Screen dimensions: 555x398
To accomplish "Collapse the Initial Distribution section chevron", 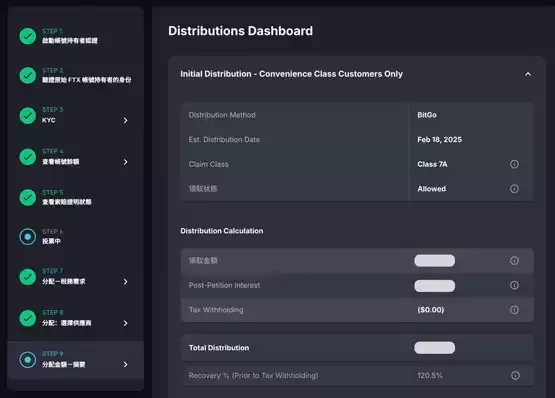I will tap(528, 74).
